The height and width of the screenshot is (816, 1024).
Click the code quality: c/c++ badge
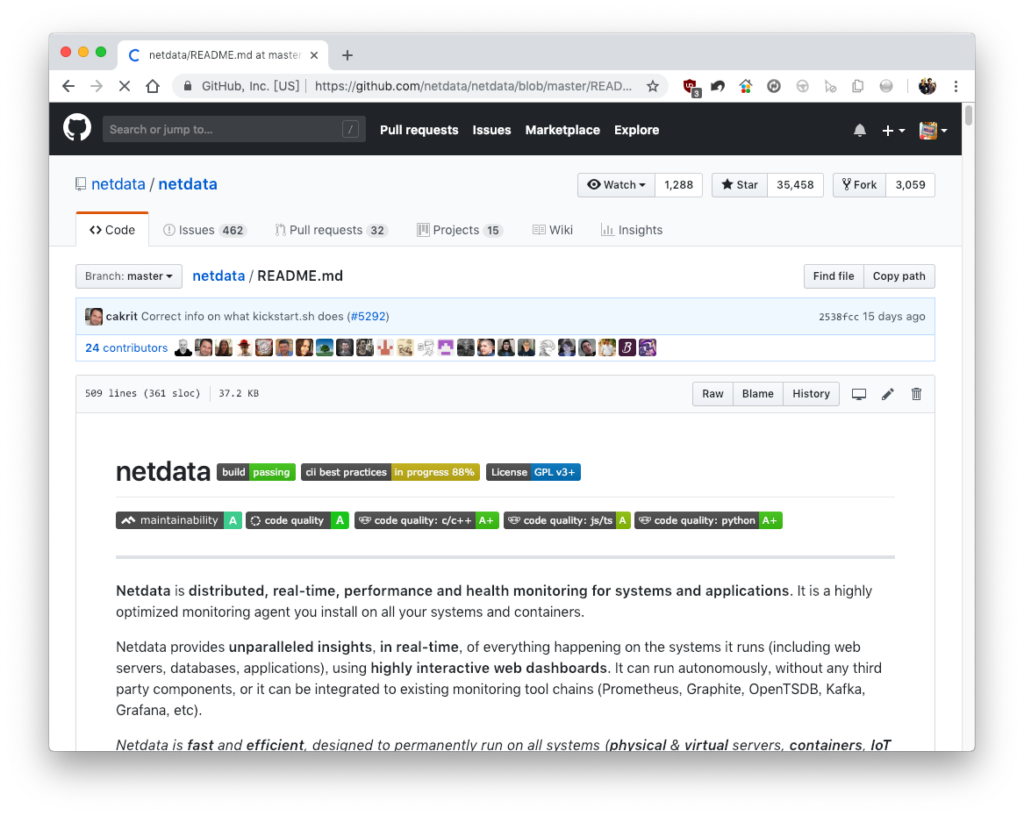(x=426, y=520)
